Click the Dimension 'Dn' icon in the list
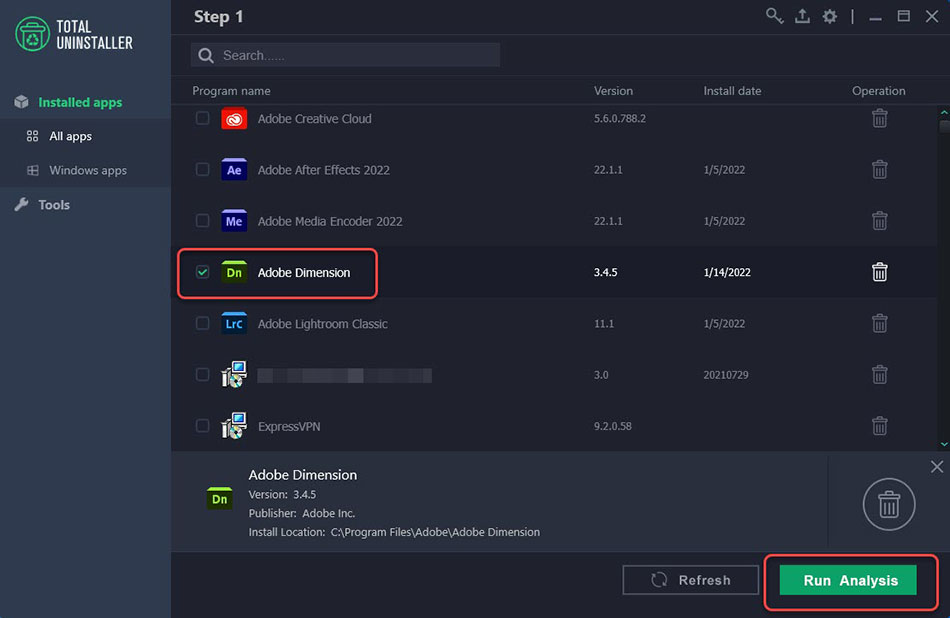The width and height of the screenshot is (950, 618). pos(234,272)
